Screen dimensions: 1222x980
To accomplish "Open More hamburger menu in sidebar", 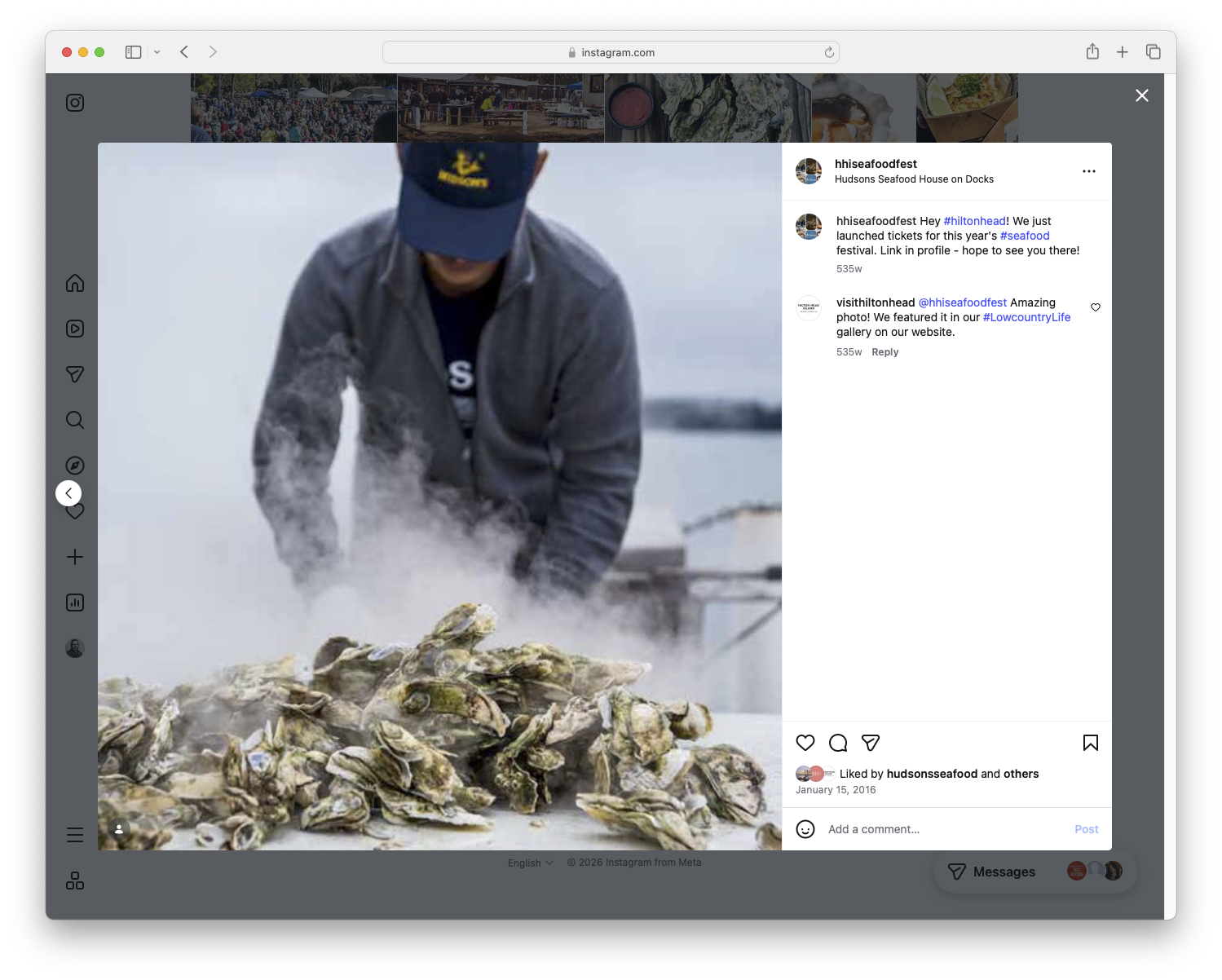I will (75, 835).
